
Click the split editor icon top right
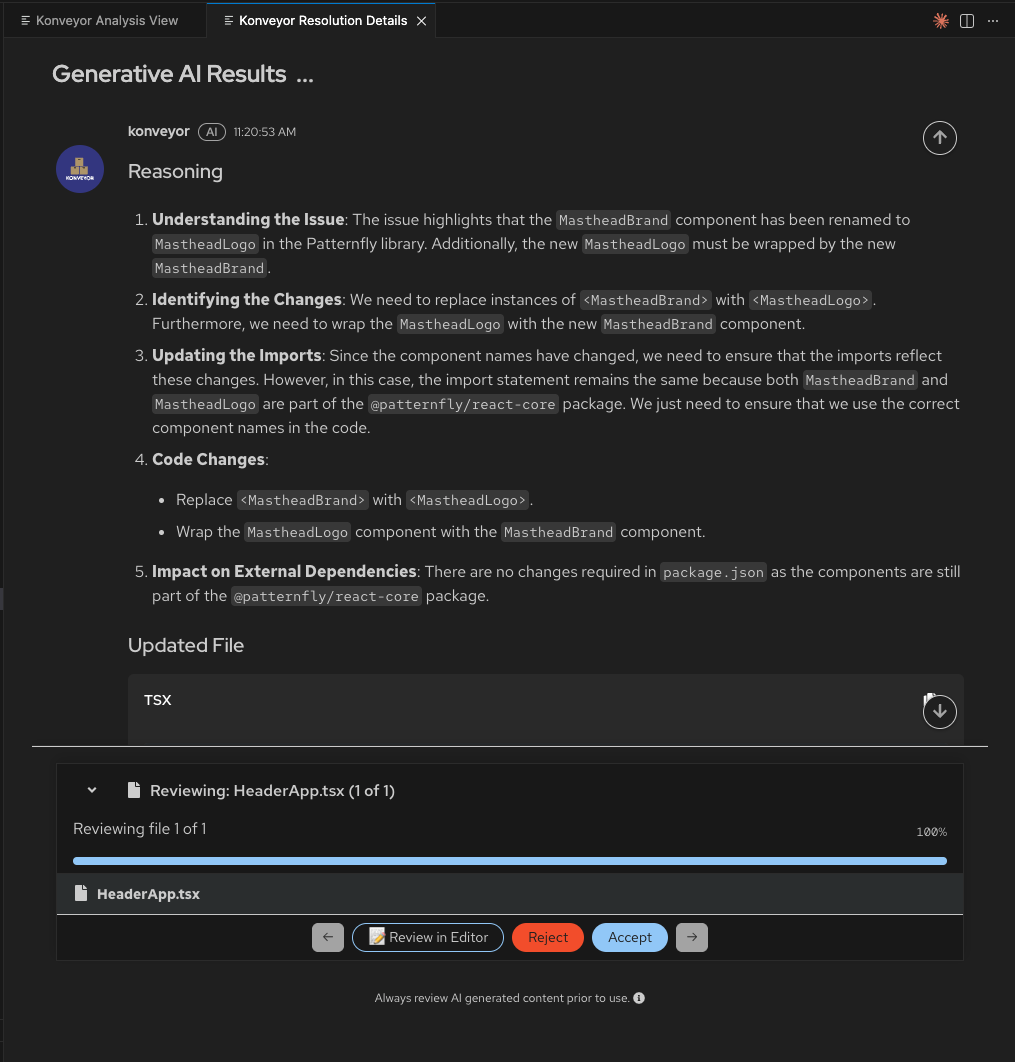coord(967,20)
